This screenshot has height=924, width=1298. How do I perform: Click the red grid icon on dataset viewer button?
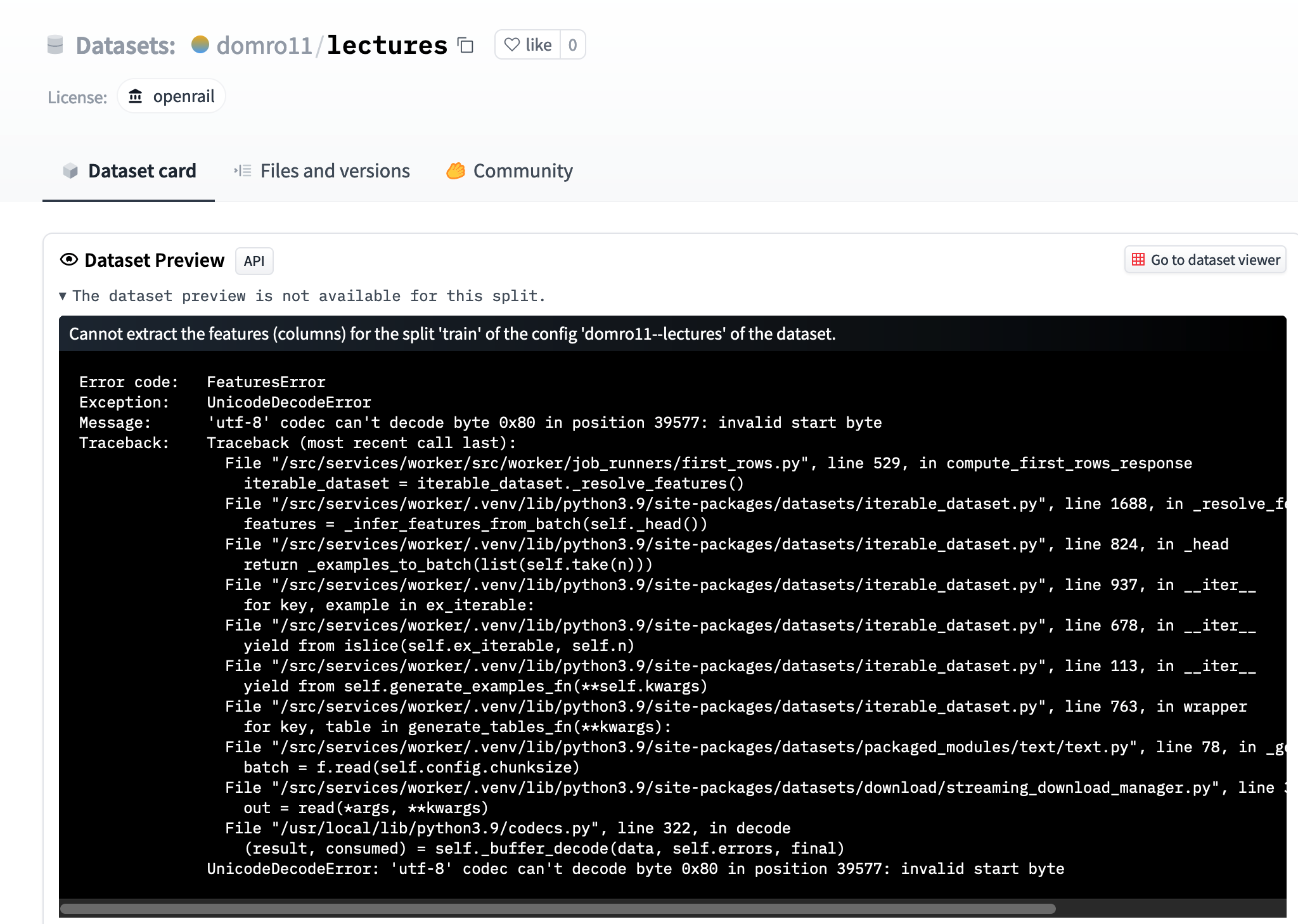1138,259
